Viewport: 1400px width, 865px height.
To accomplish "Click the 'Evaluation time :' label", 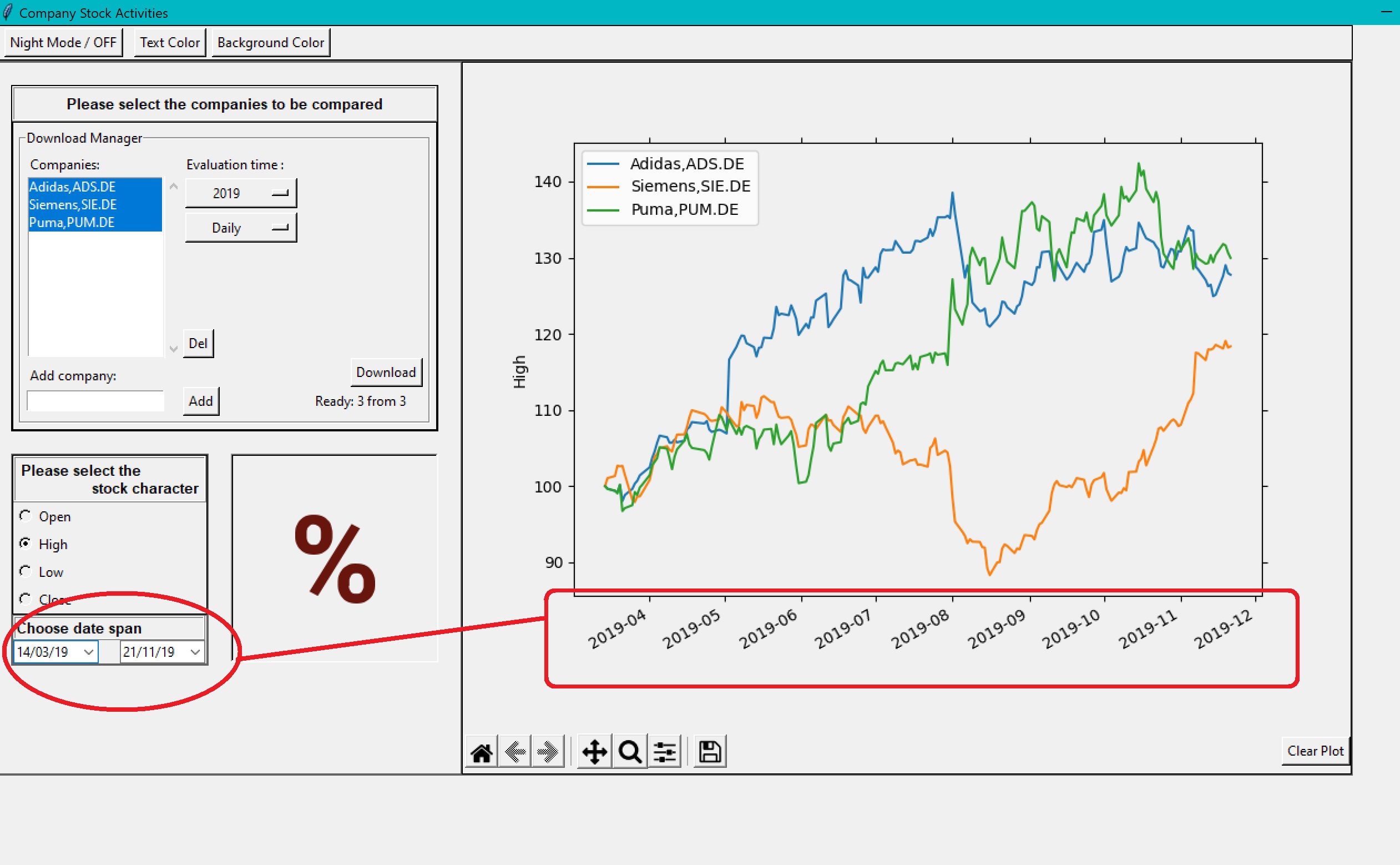I will [235, 165].
